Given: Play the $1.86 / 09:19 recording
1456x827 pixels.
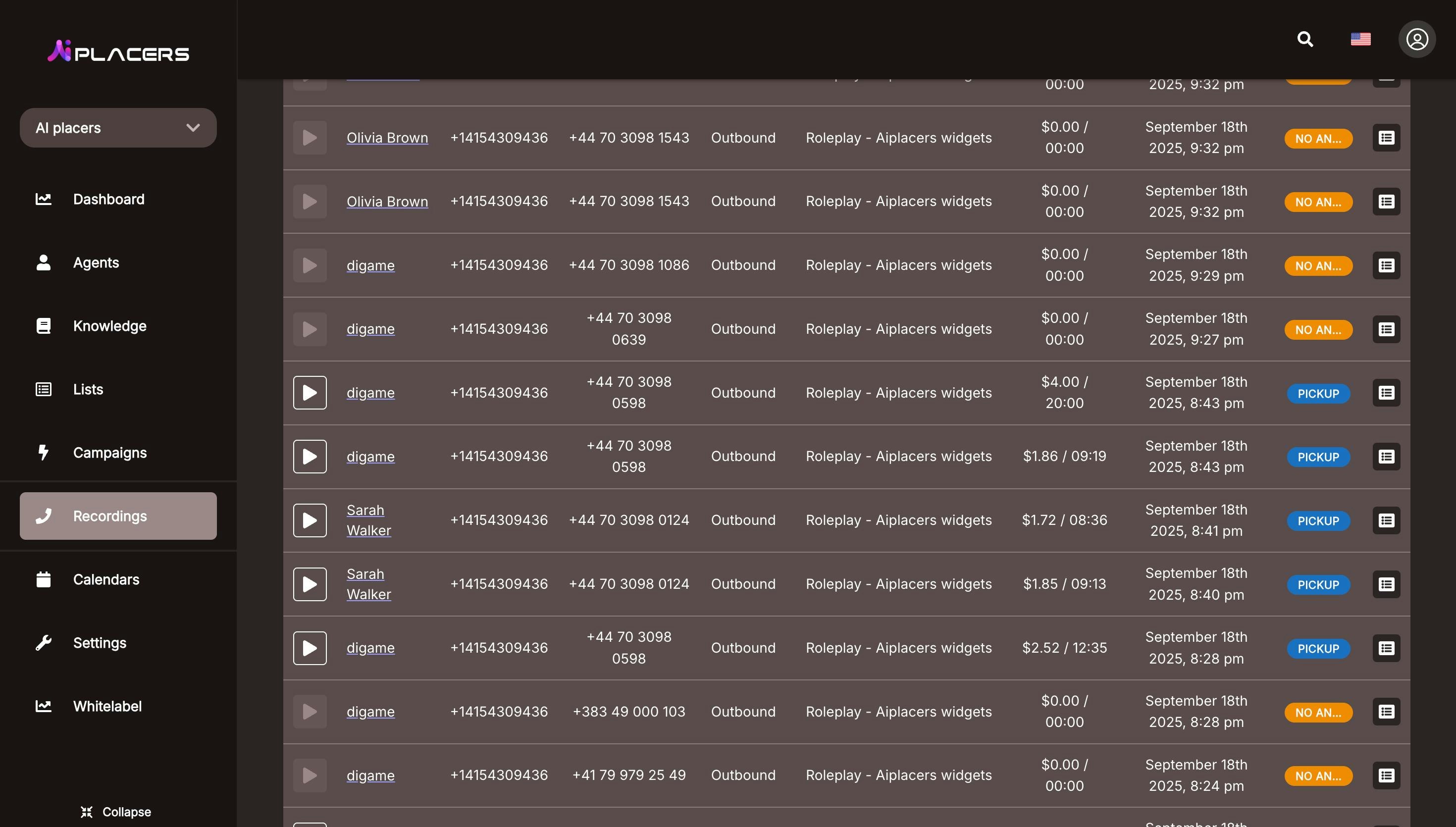Looking at the screenshot, I should tap(310, 457).
